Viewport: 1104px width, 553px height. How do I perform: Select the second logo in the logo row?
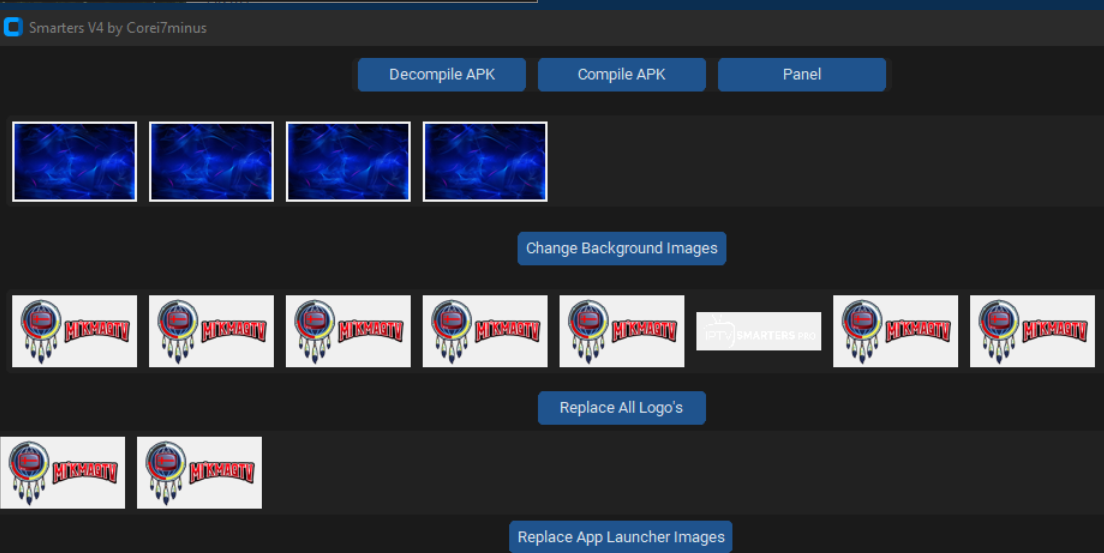(211, 331)
